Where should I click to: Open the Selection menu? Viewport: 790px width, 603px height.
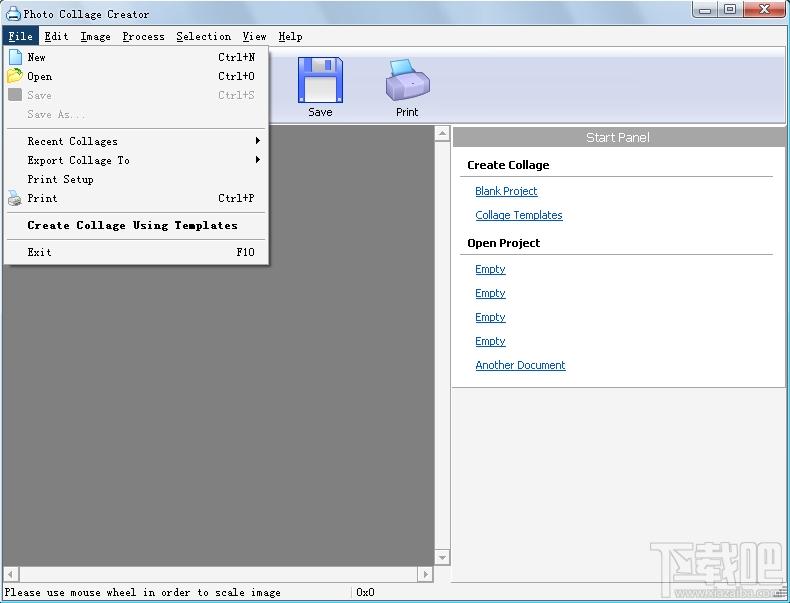204,36
